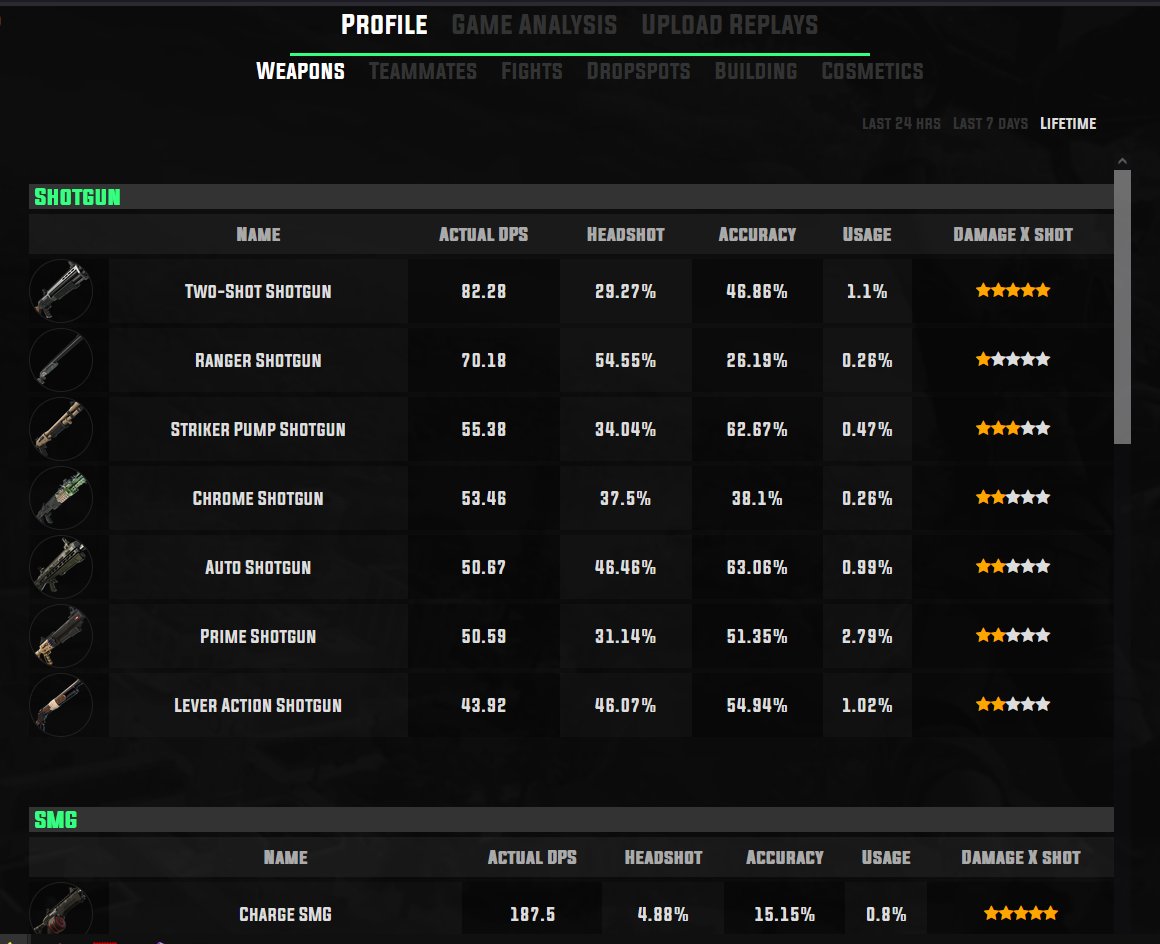Switch to the Building sub-tab
Viewport: 1160px width, 944px height.
coord(756,71)
